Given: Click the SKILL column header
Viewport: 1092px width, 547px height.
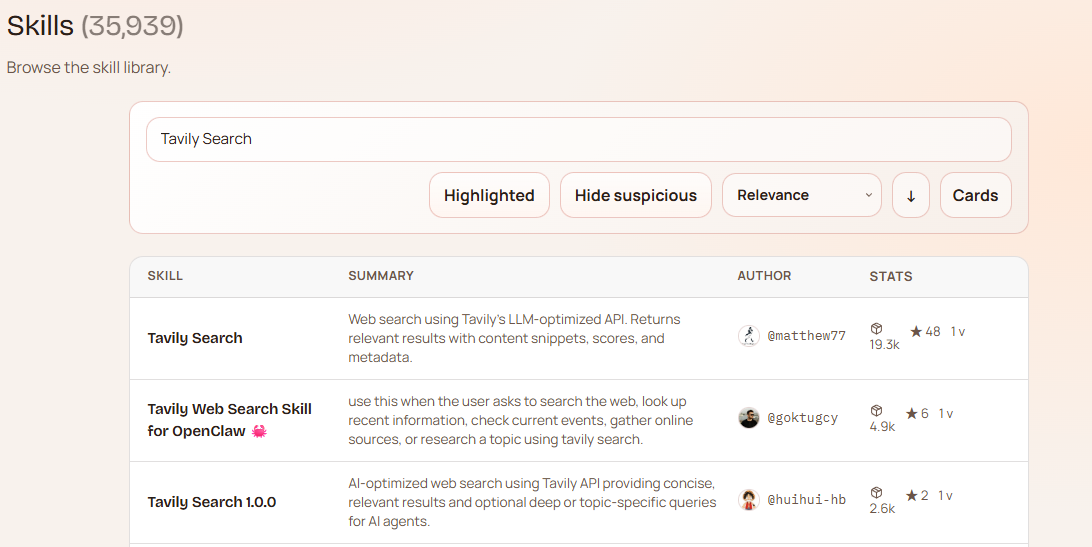Looking at the screenshot, I should 165,276.
